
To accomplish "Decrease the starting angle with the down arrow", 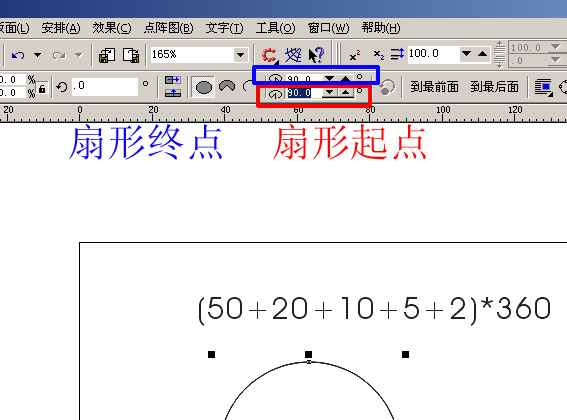I will coord(329,93).
